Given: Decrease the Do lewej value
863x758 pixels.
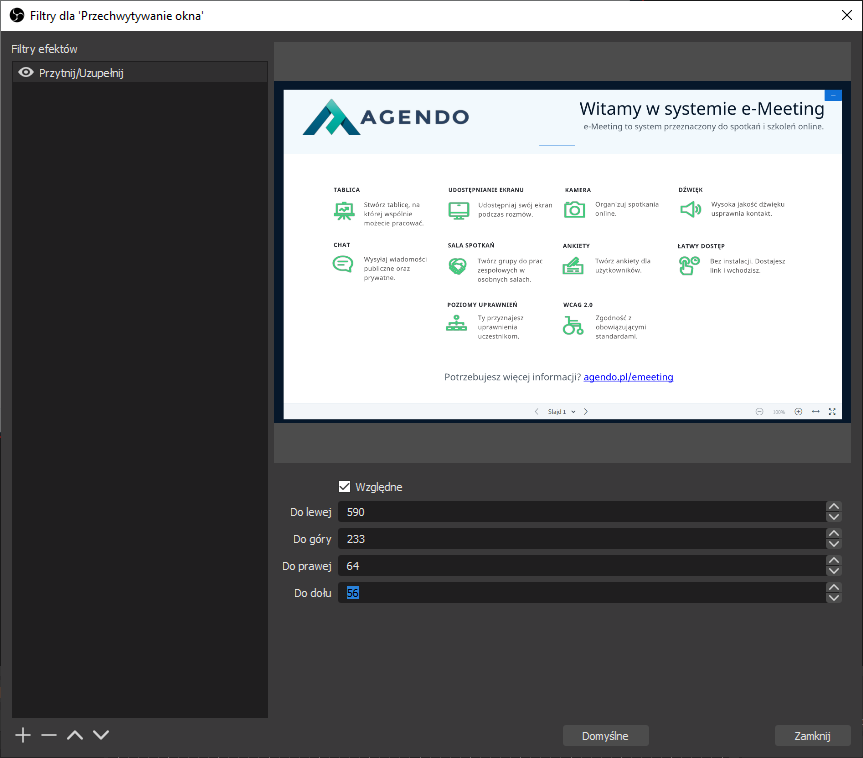Looking at the screenshot, I should pos(833,517).
